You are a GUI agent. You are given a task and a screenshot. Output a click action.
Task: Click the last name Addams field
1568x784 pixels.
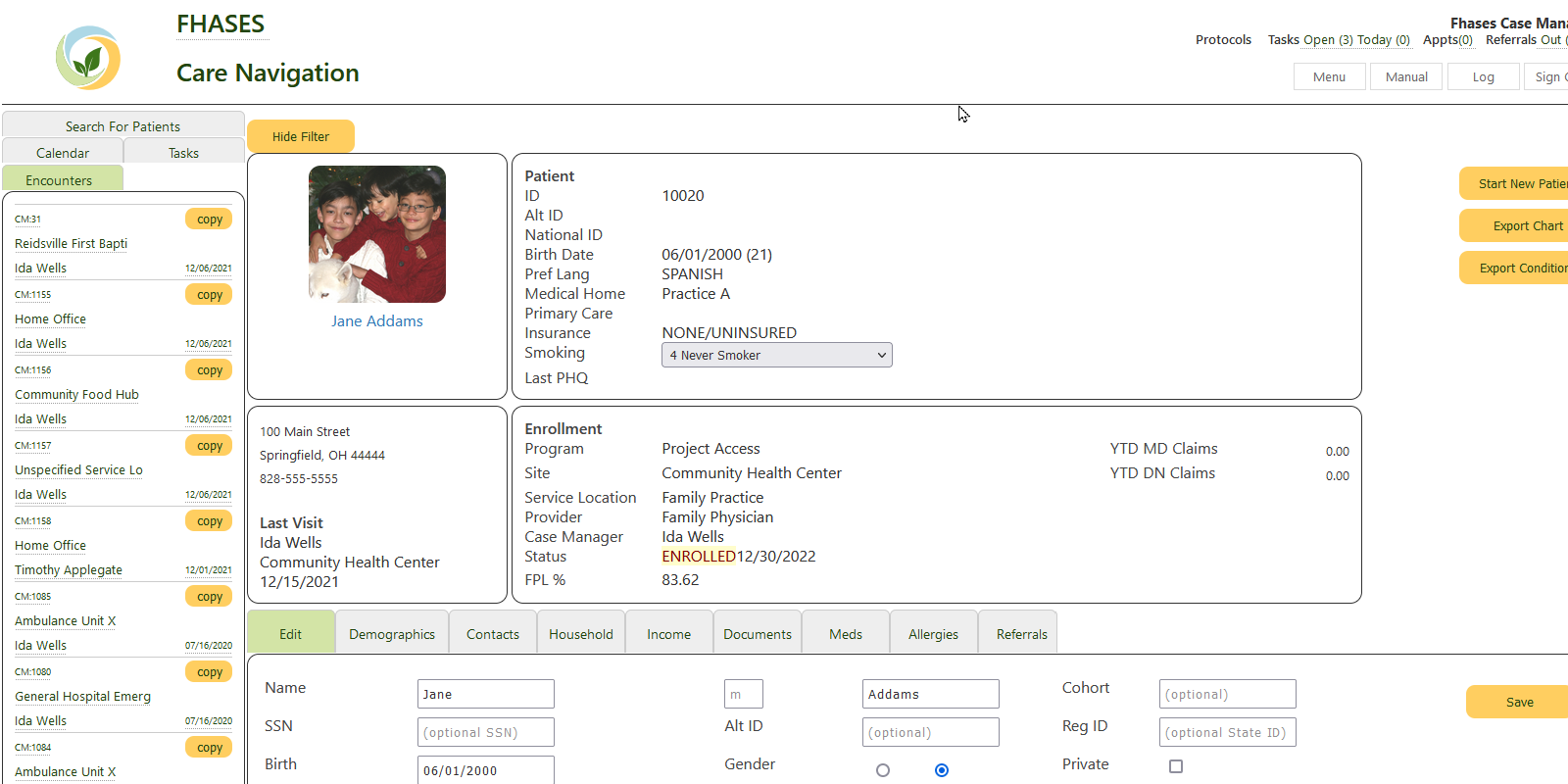(x=931, y=694)
